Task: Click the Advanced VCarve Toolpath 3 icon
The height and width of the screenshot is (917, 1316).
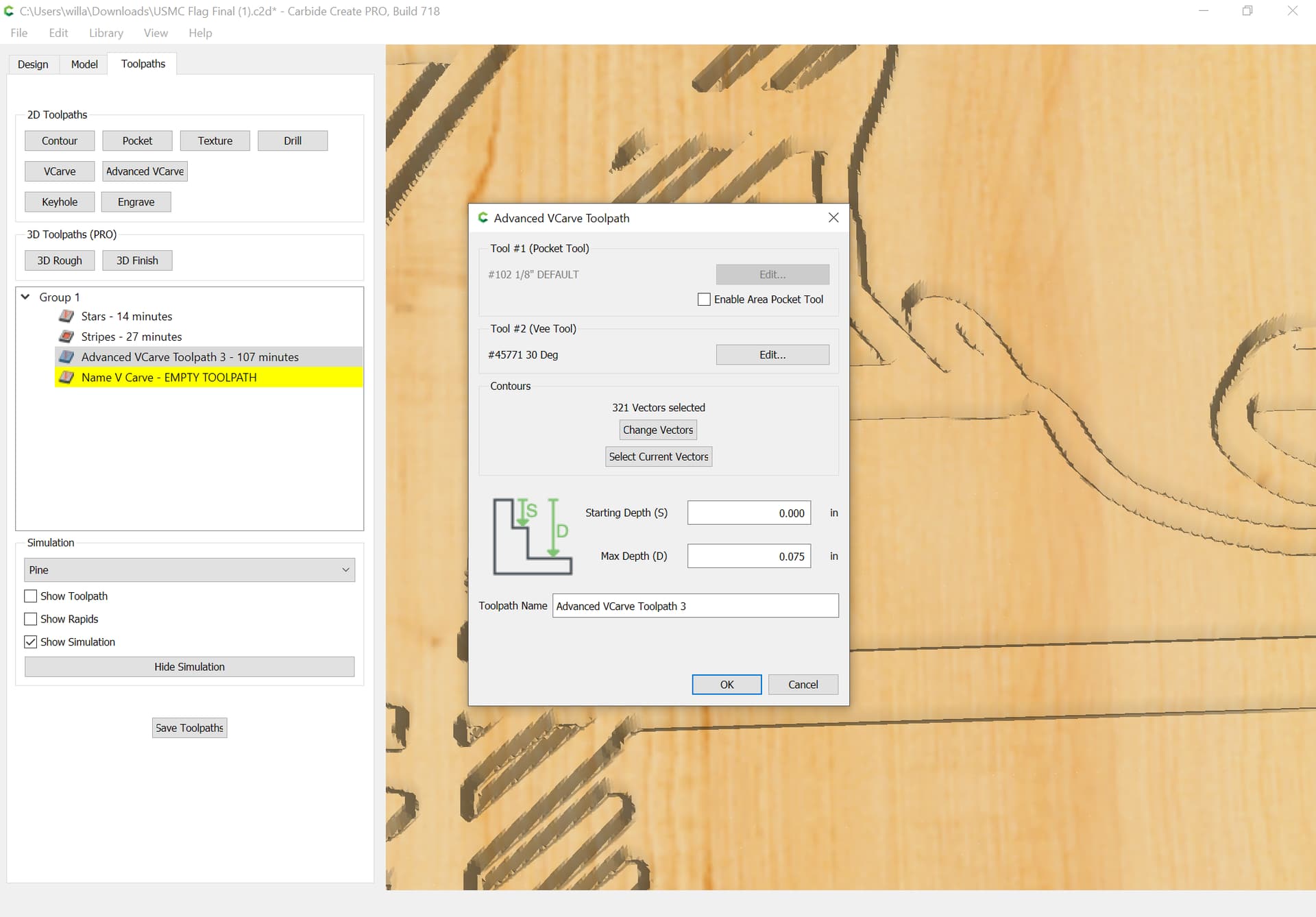Action: pyautogui.click(x=66, y=357)
